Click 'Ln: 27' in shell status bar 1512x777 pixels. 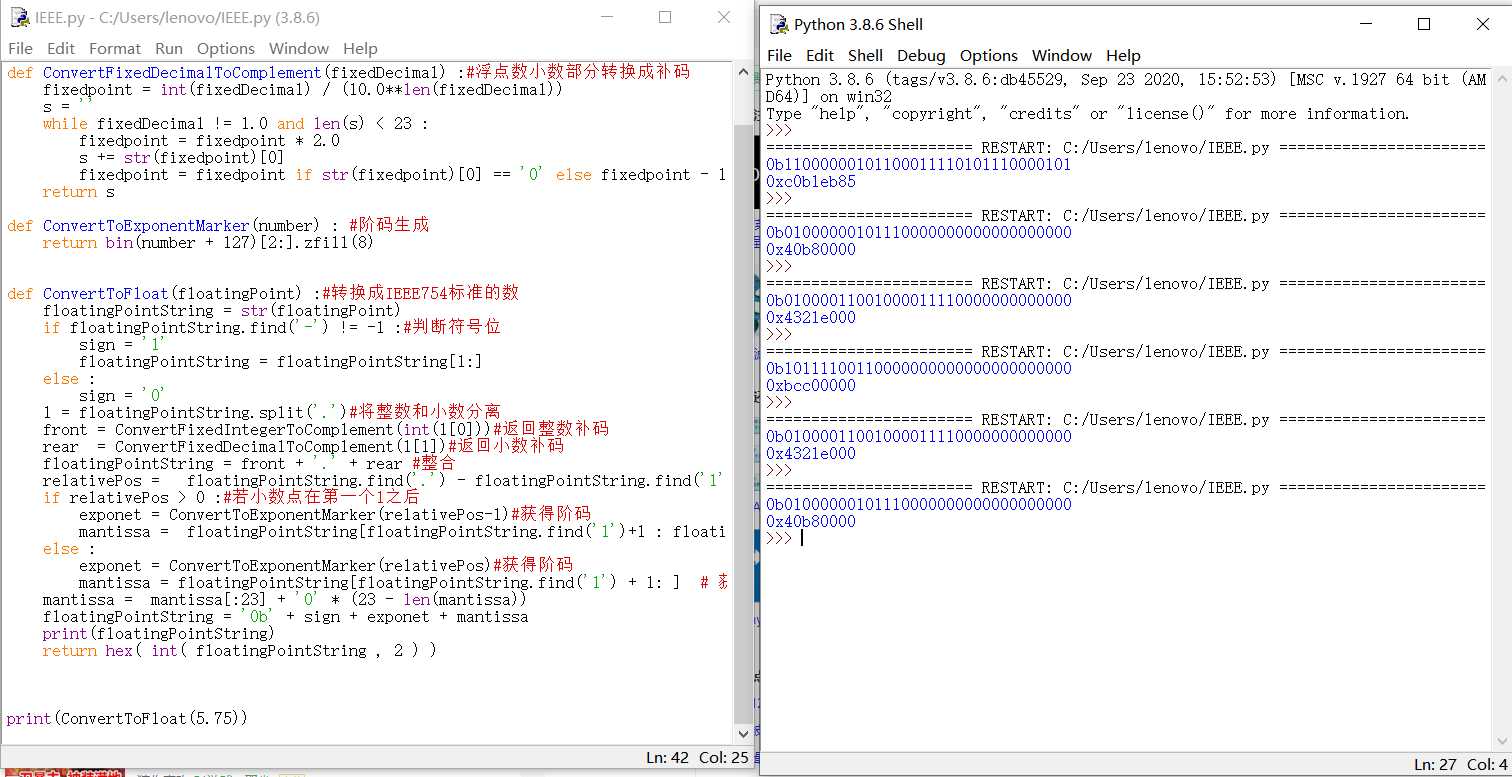click(1435, 764)
